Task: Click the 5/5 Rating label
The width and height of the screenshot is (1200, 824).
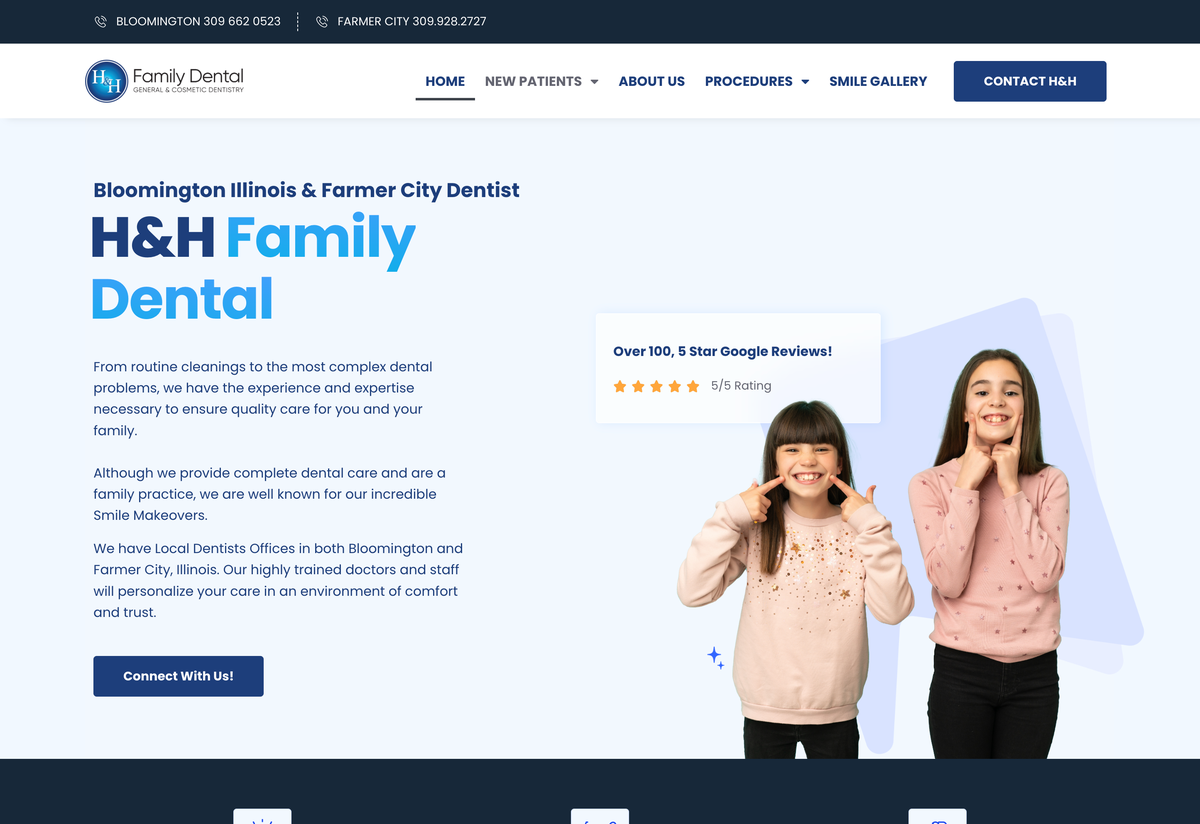Action: (741, 386)
